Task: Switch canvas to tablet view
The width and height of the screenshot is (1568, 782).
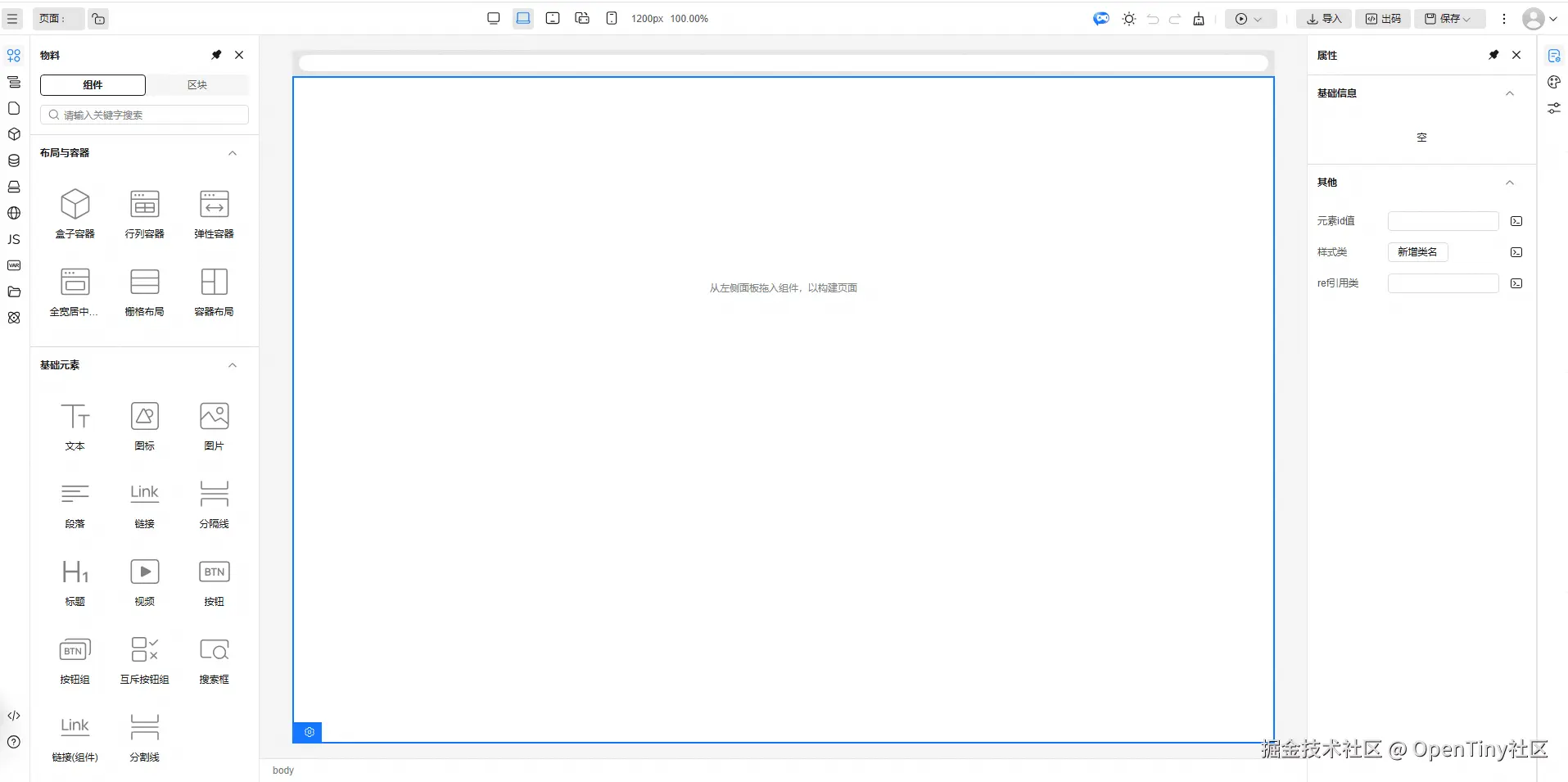Action: tap(553, 18)
